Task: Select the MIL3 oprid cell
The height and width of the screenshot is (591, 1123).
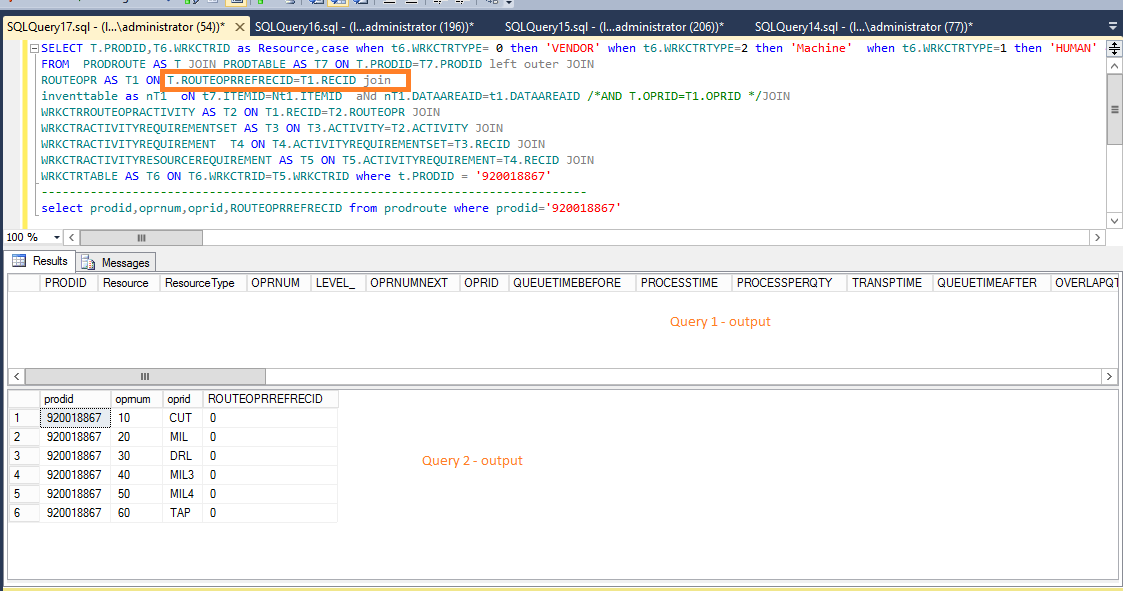Action: coord(182,475)
